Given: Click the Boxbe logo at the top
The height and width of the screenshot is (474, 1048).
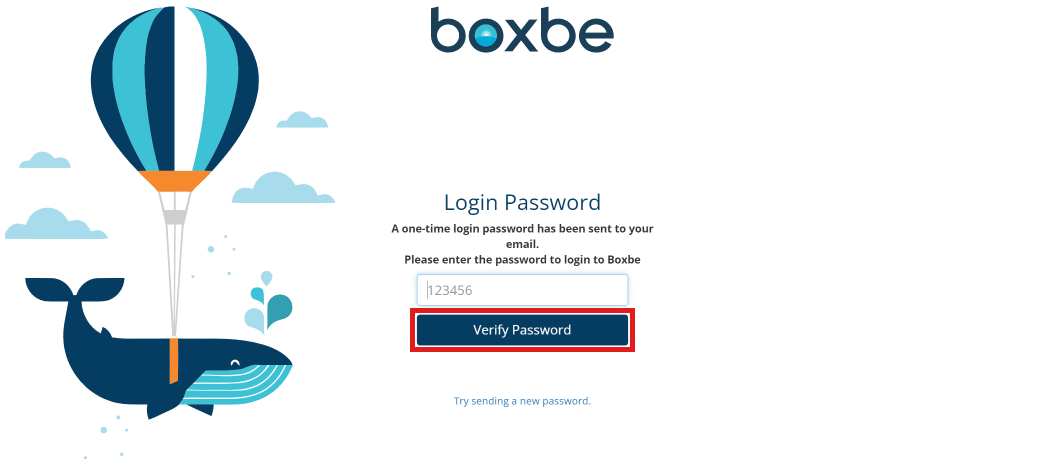Looking at the screenshot, I should [x=522, y=30].
